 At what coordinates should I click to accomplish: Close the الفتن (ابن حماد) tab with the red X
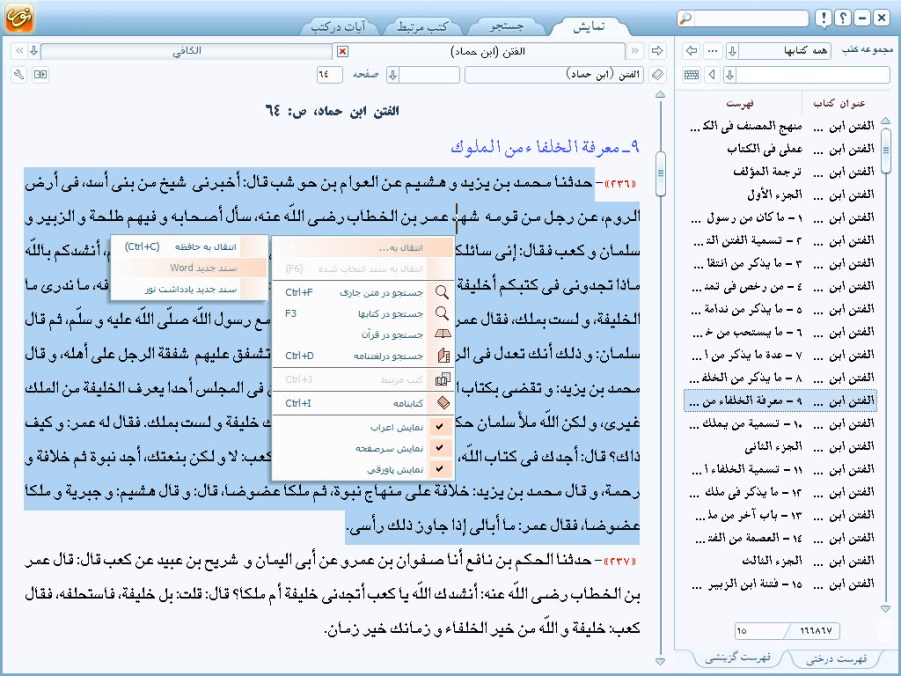pos(342,52)
